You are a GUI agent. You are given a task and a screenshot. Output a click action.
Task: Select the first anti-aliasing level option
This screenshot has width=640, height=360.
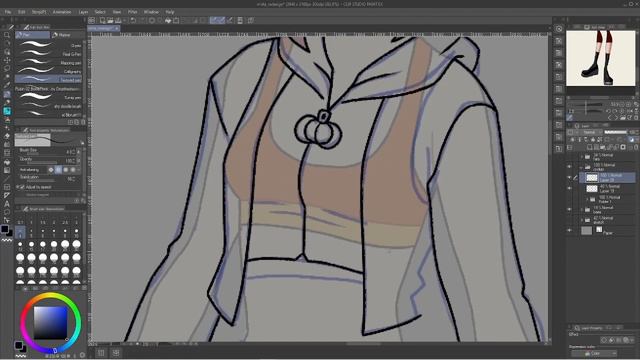pos(51,169)
